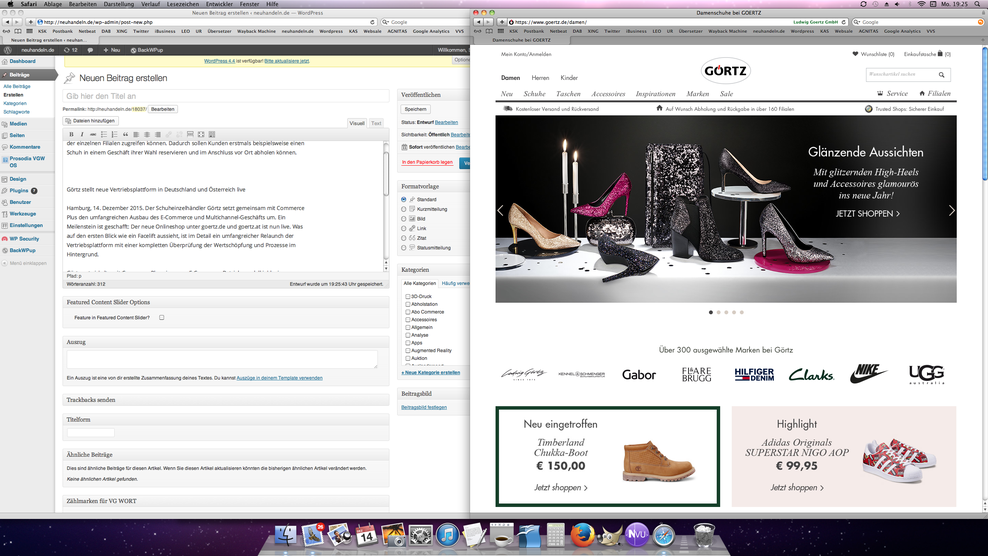This screenshot has width=988, height=556.
Task: Insert numbered list in WordPress editor
Action: pos(114,134)
